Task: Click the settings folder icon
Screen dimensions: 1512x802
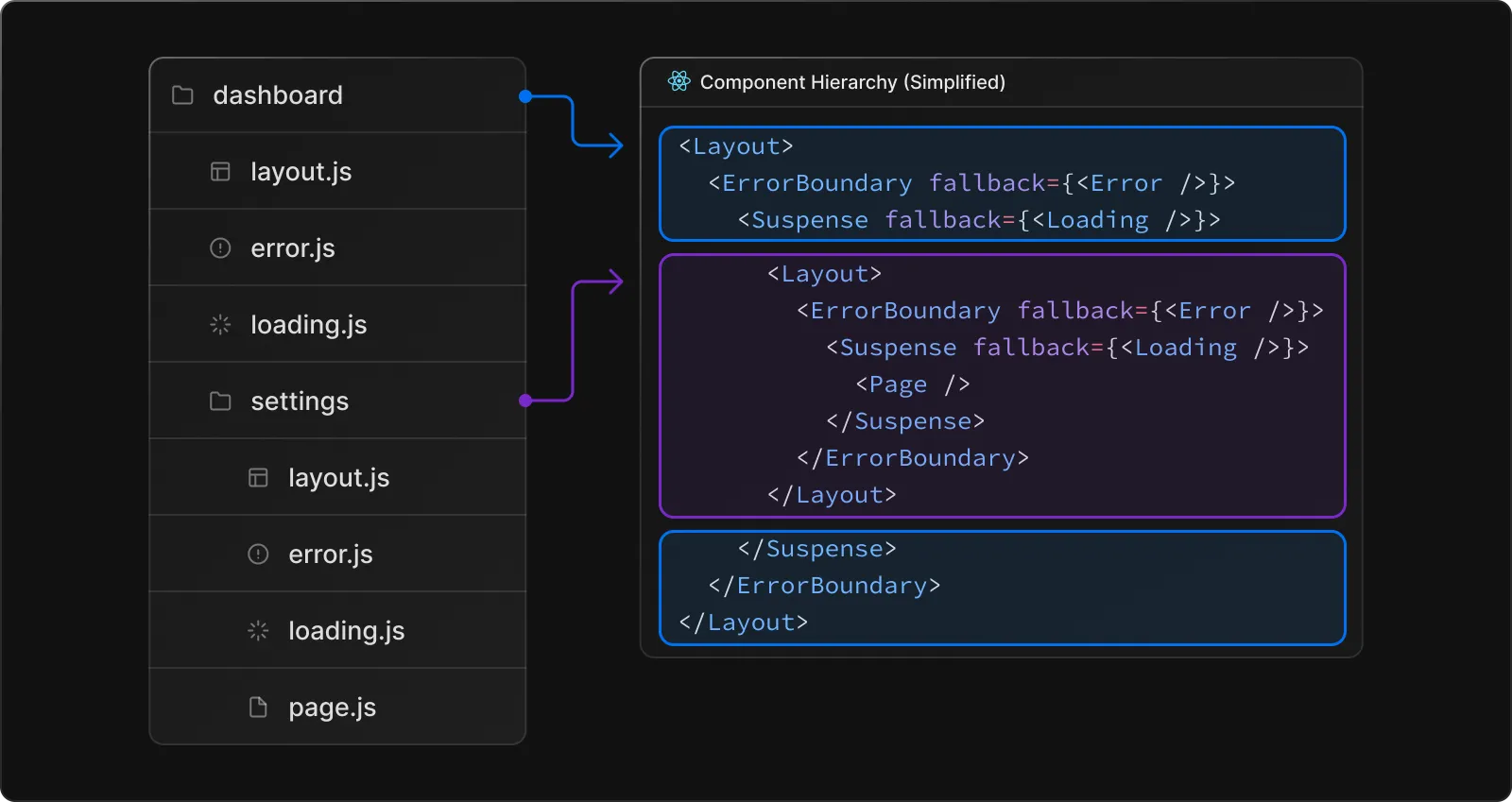Action: pos(220,401)
